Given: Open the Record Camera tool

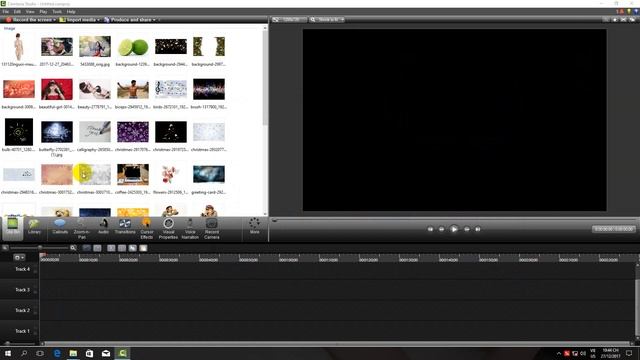Looking at the screenshot, I should click(211, 228).
